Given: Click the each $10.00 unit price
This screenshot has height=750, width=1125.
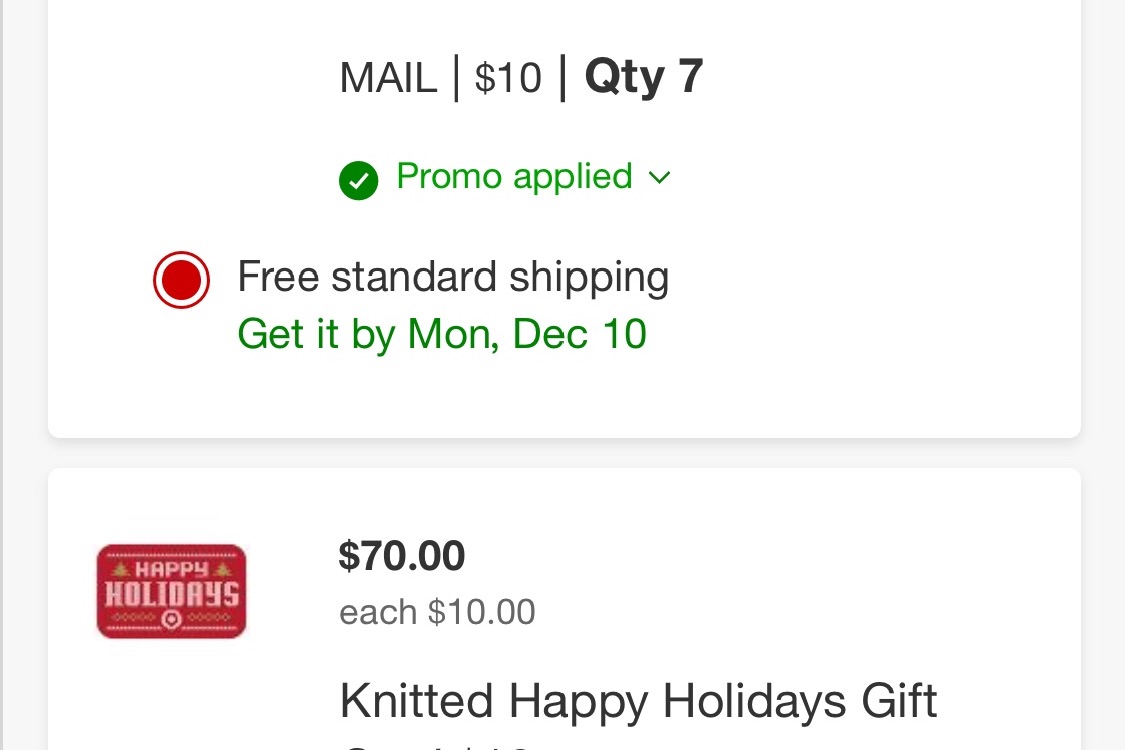Looking at the screenshot, I should click(437, 612).
